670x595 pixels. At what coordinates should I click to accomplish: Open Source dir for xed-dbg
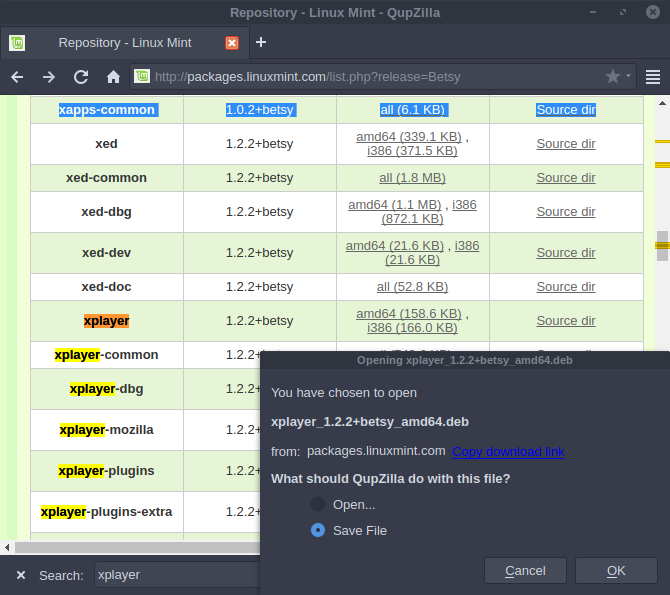(x=566, y=212)
